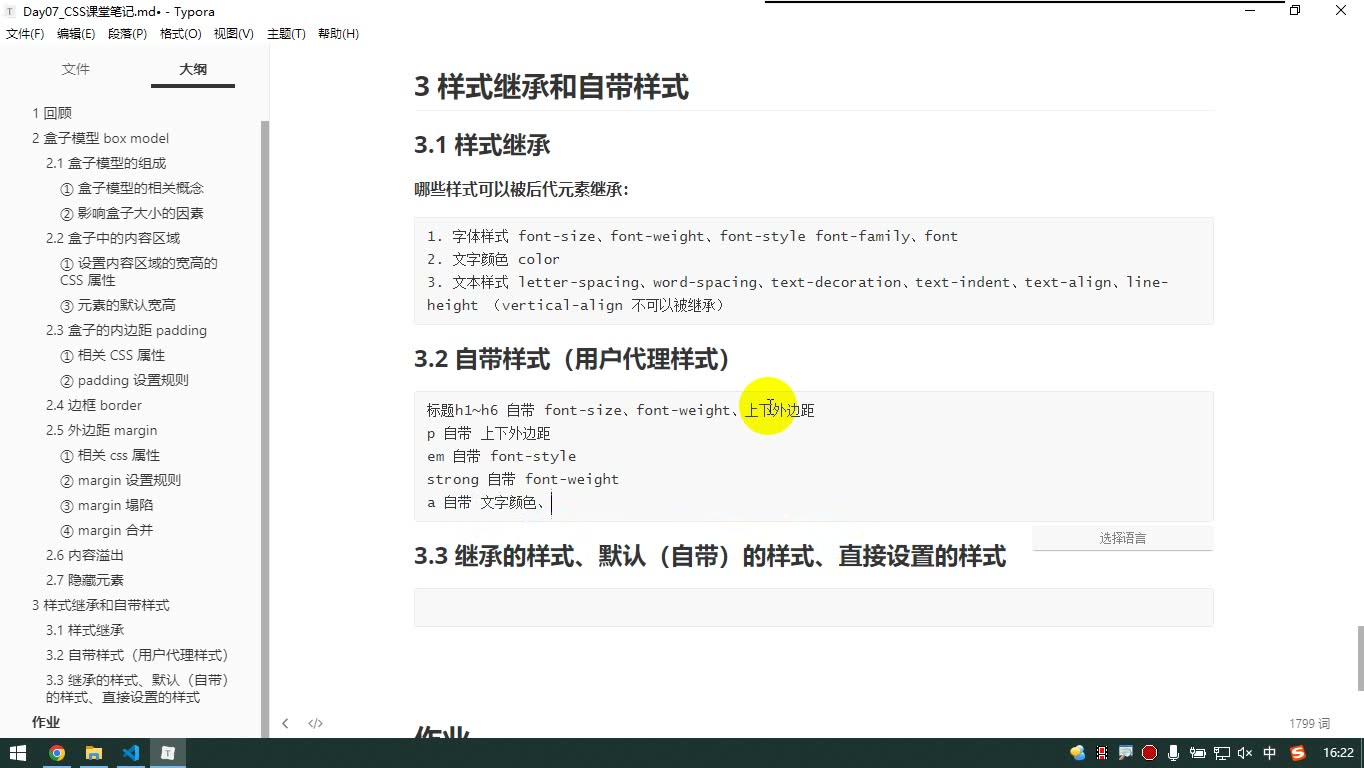
Task: Click the Typora taskbar icon
Action: 168,753
